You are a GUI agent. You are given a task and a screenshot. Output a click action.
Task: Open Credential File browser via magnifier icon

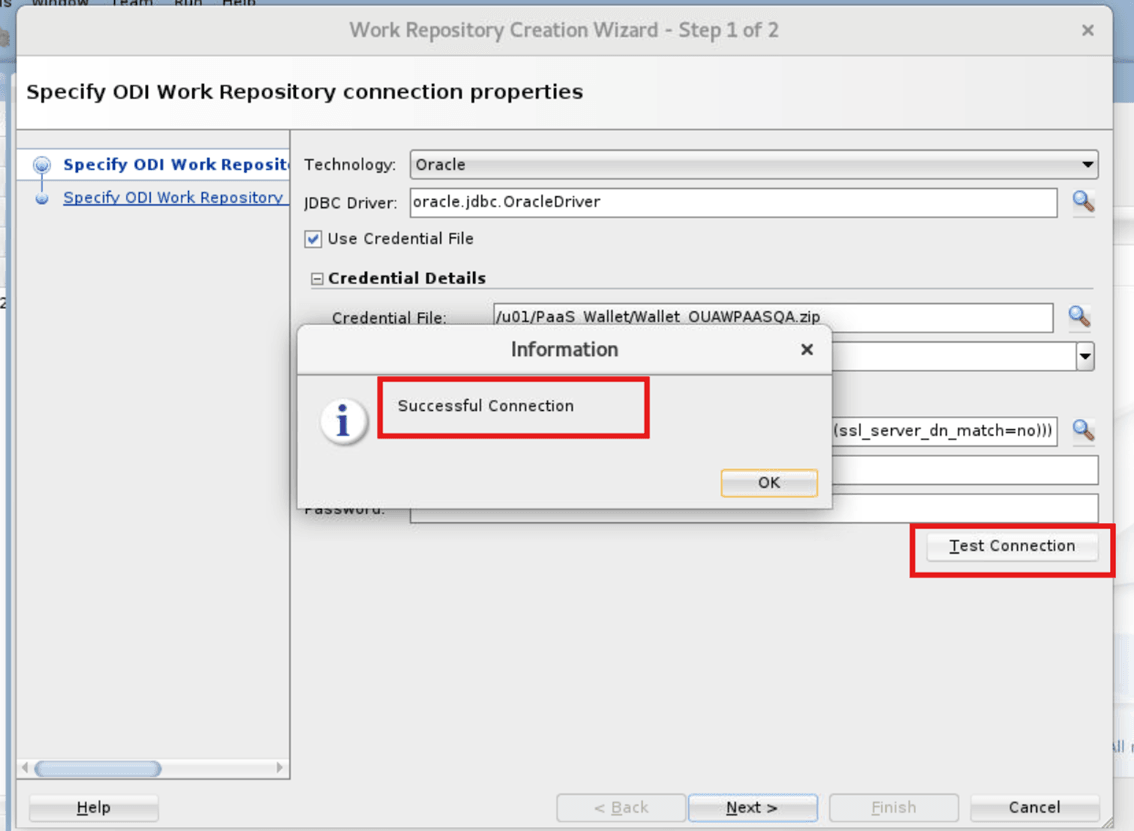pyautogui.click(x=1078, y=317)
